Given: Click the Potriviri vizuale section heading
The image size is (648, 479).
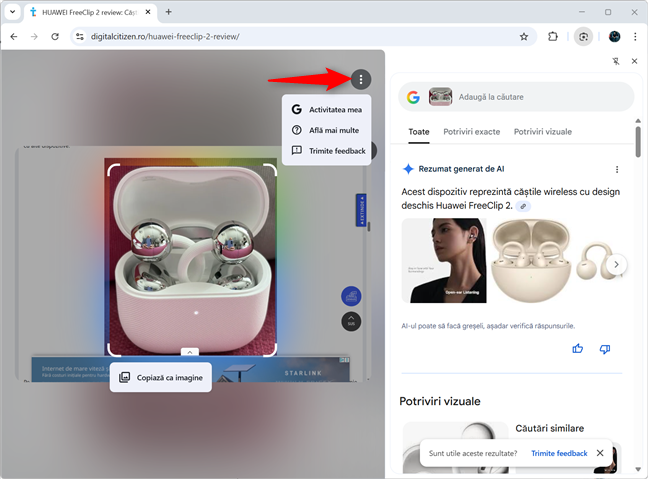Looking at the screenshot, I should (440, 401).
